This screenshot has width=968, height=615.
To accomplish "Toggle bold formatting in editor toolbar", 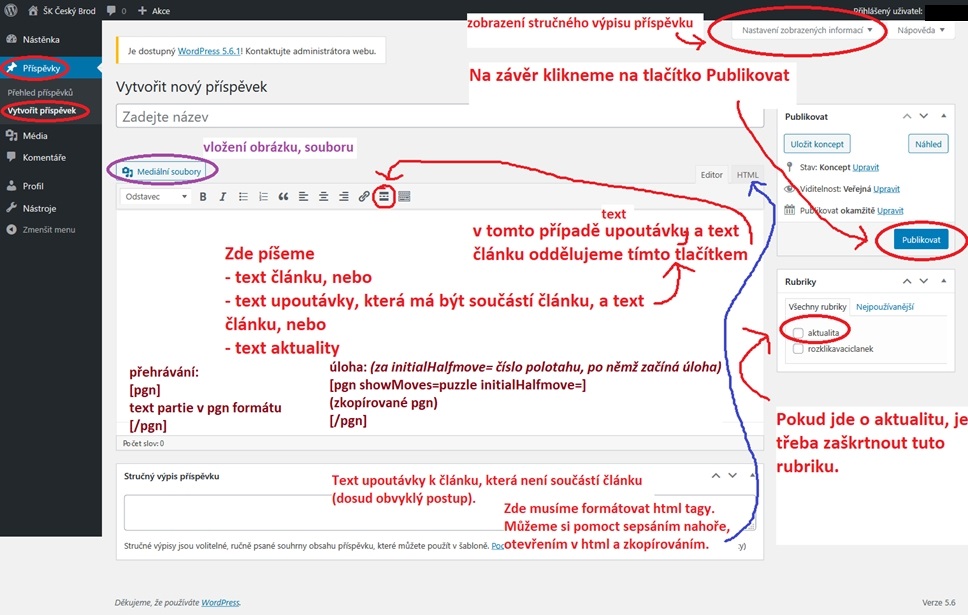I will (x=202, y=196).
